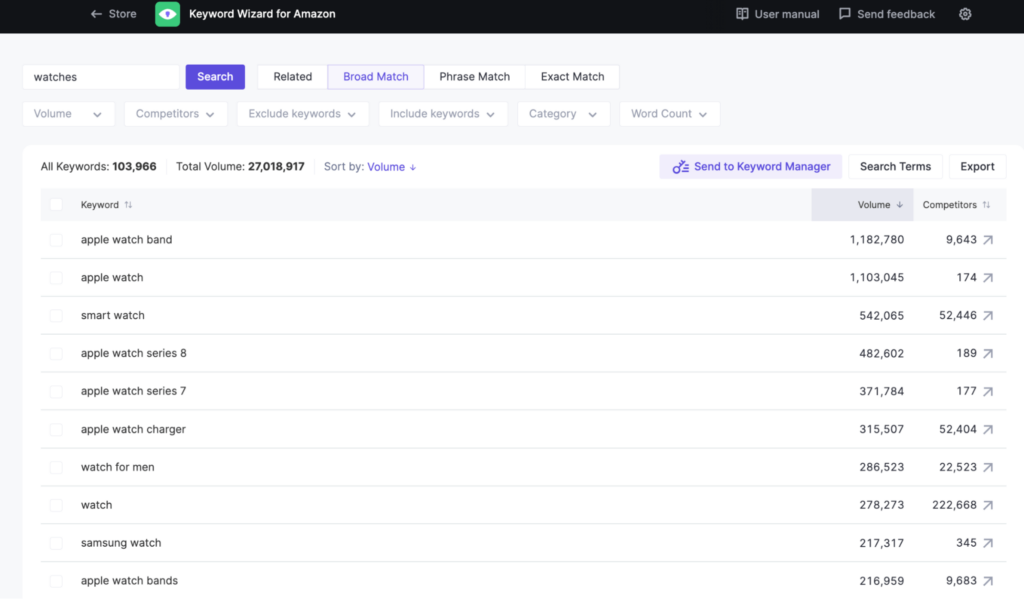The width and height of the screenshot is (1024, 599).
Task: Click the keyword text samsung watch
Action: tap(121, 543)
